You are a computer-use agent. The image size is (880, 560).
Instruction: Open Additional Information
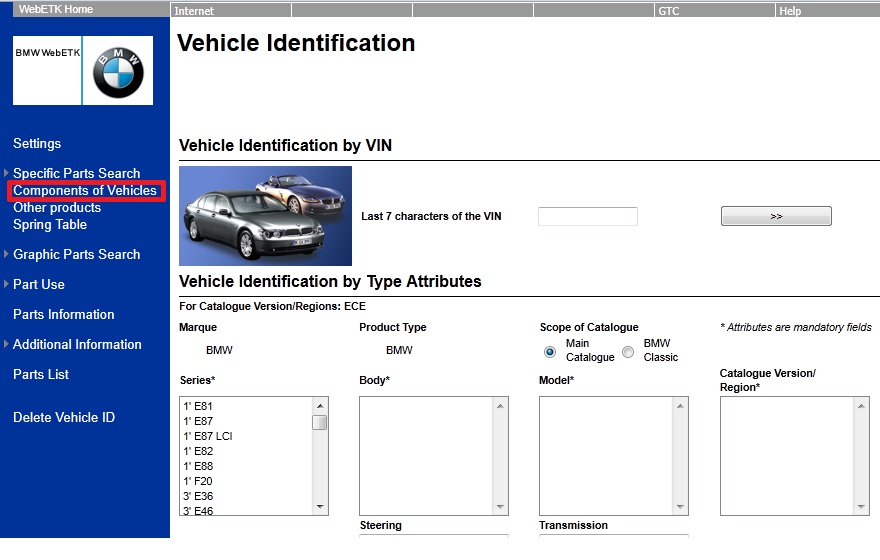(77, 345)
